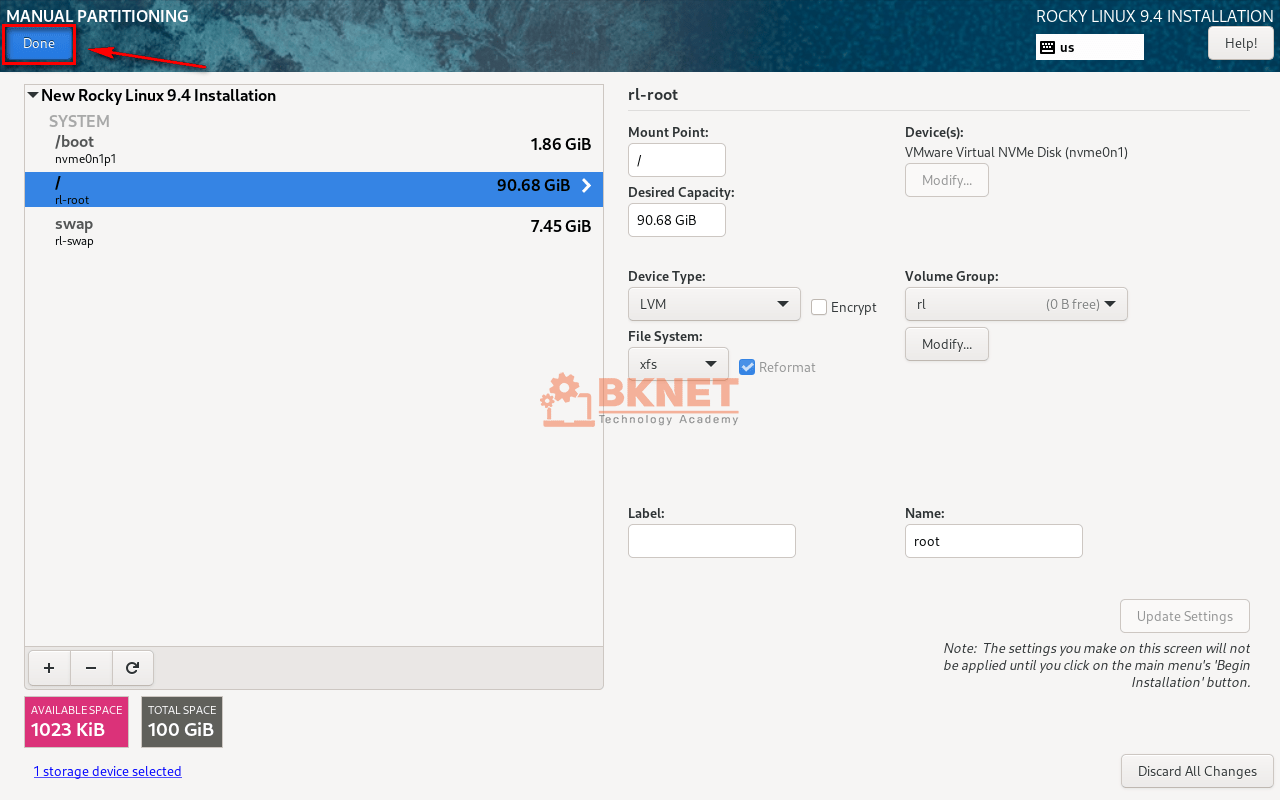Open the 1 storage device selected link
Viewport: 1280px width, 800px height.
pyautogui.click(x=107, y=771)
